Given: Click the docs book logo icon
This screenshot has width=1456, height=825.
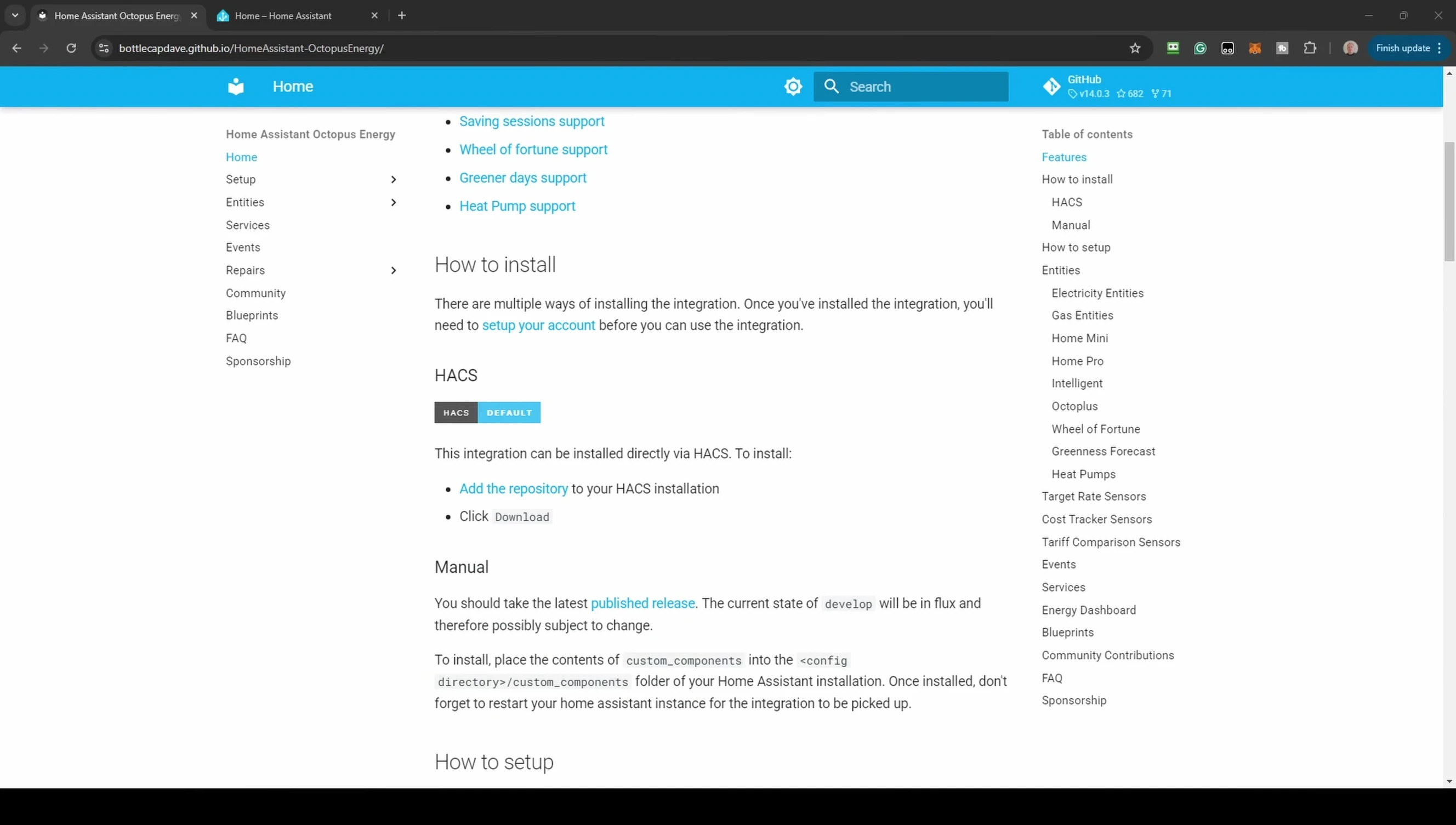Looking at the screenshot, I should (x=236, y=86).
